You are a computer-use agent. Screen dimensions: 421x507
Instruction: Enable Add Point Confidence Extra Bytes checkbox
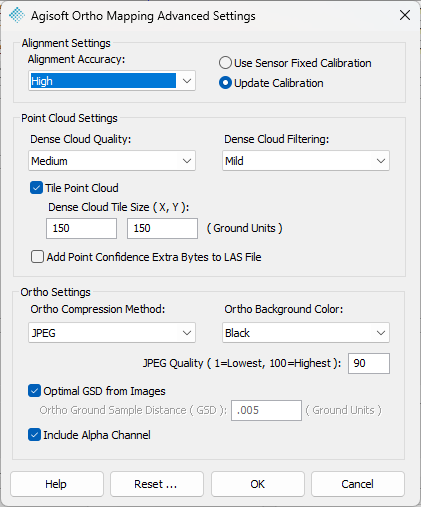click(x=37, y=257)
